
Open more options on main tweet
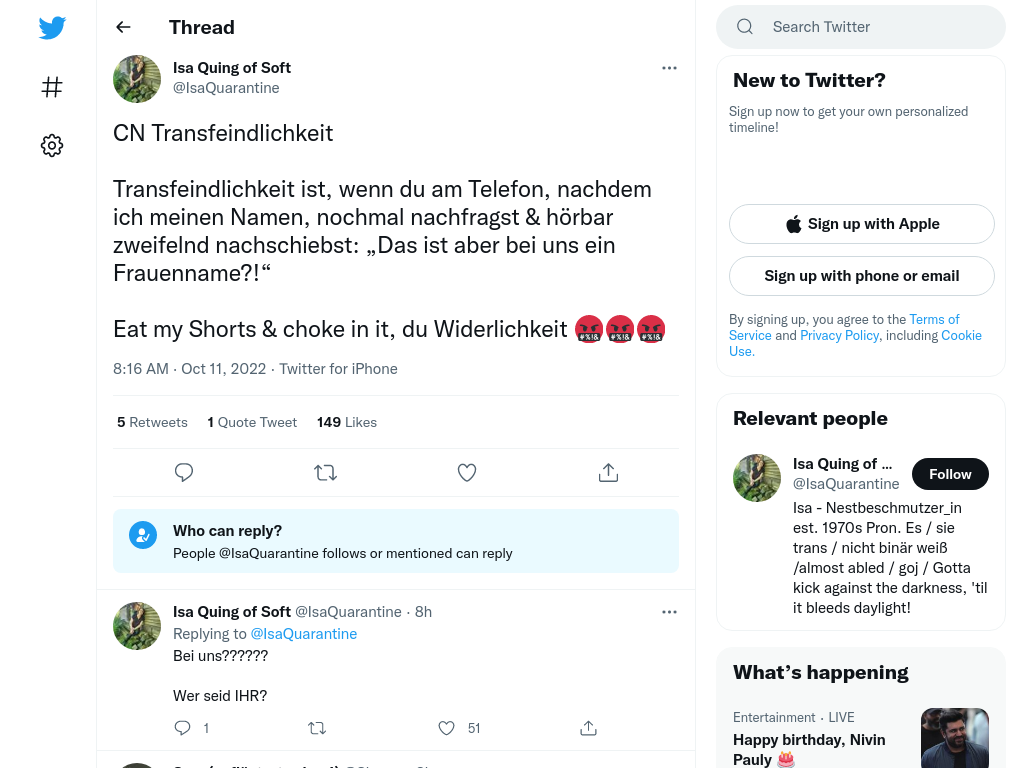click(x=669, y=68)
